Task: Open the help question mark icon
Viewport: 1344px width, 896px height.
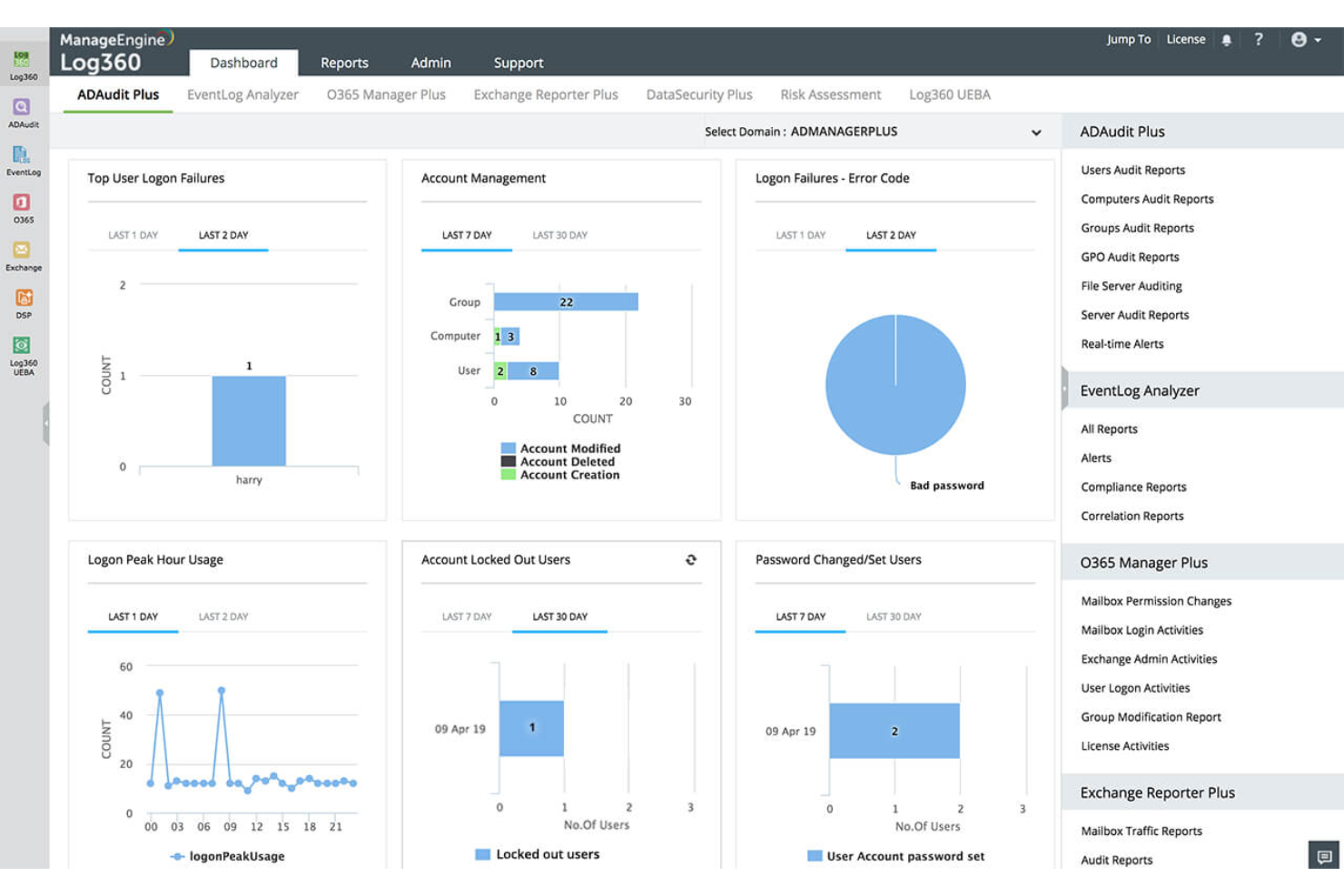Action: [1259, 39]
